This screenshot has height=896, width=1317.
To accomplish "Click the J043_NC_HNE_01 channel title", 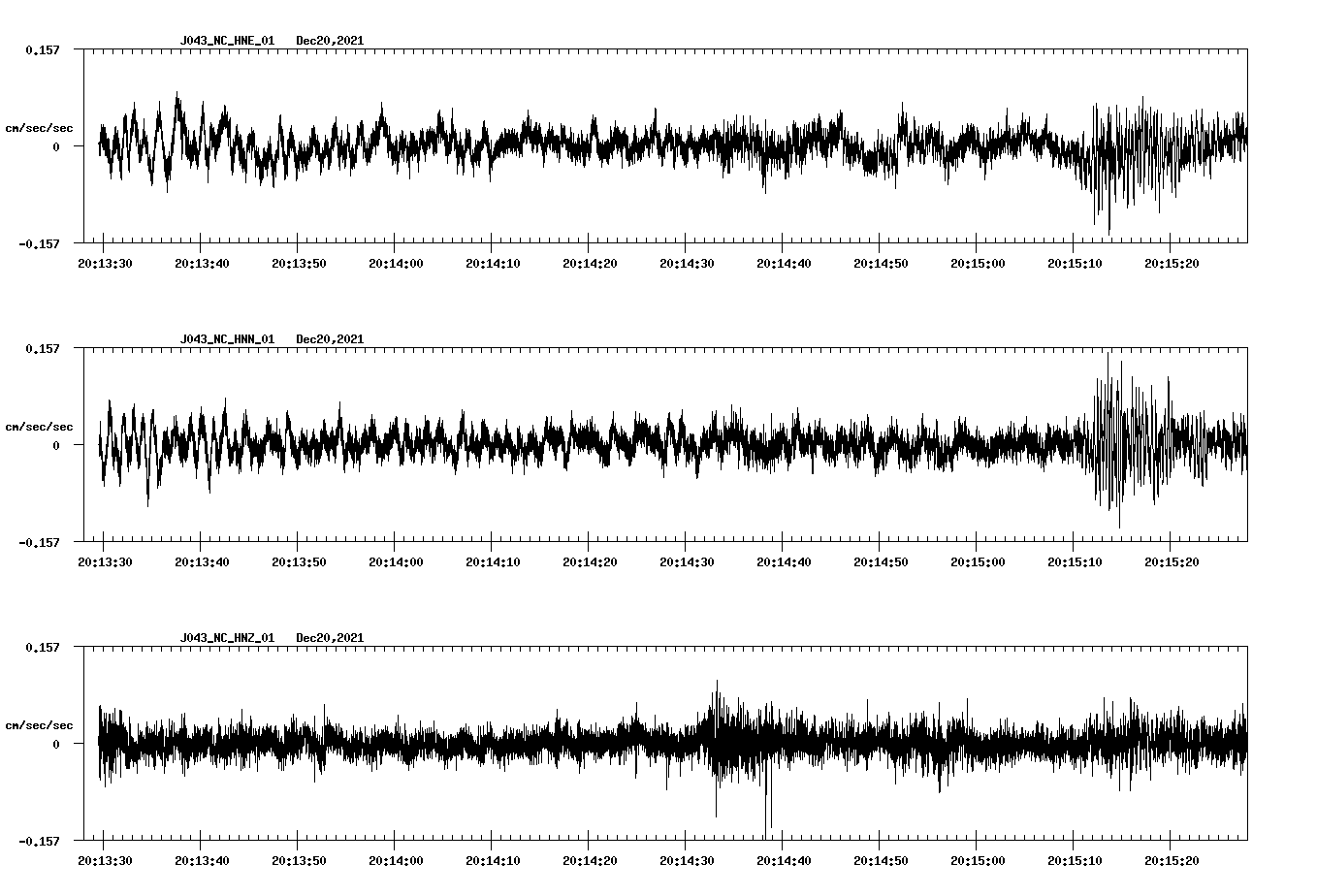I will pyautogui.click(x=227, y=41).
